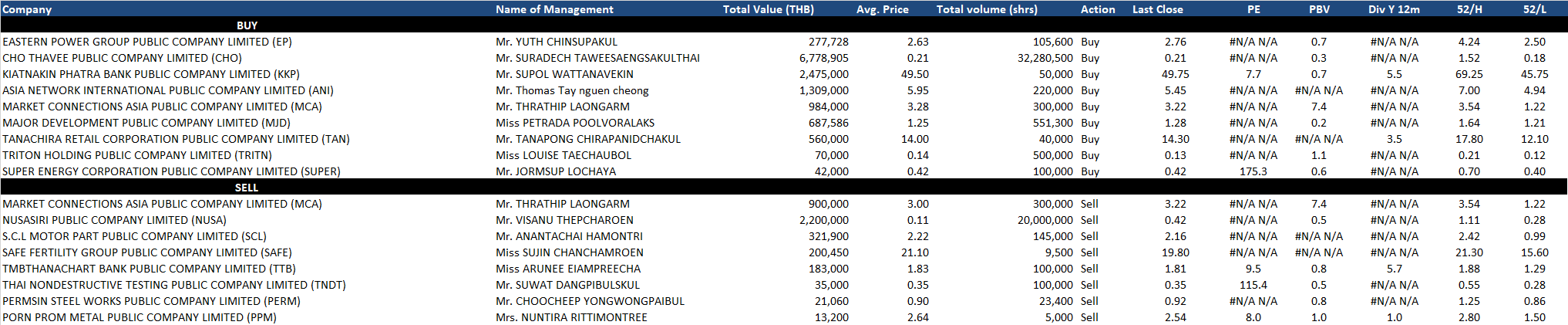Click Major Development (MJD) company cell
This screenshot has width=1568, height=325.
(x=146, y=123)
